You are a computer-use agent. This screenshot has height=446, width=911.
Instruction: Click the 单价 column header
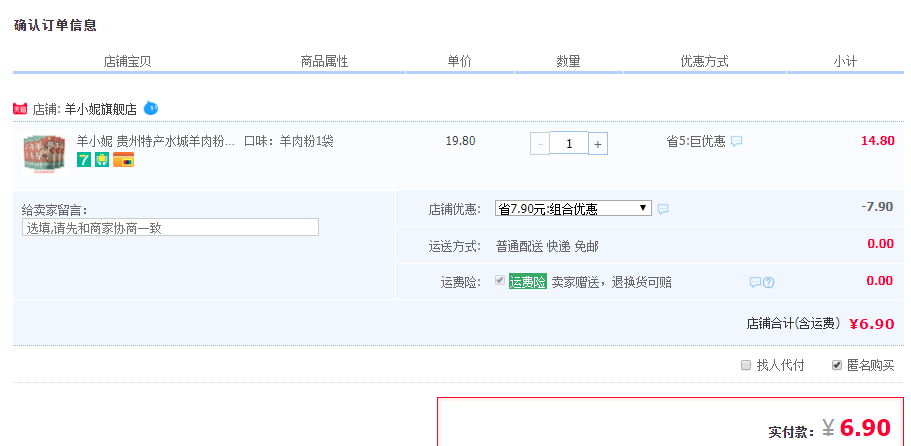click(x=460, y=62)
